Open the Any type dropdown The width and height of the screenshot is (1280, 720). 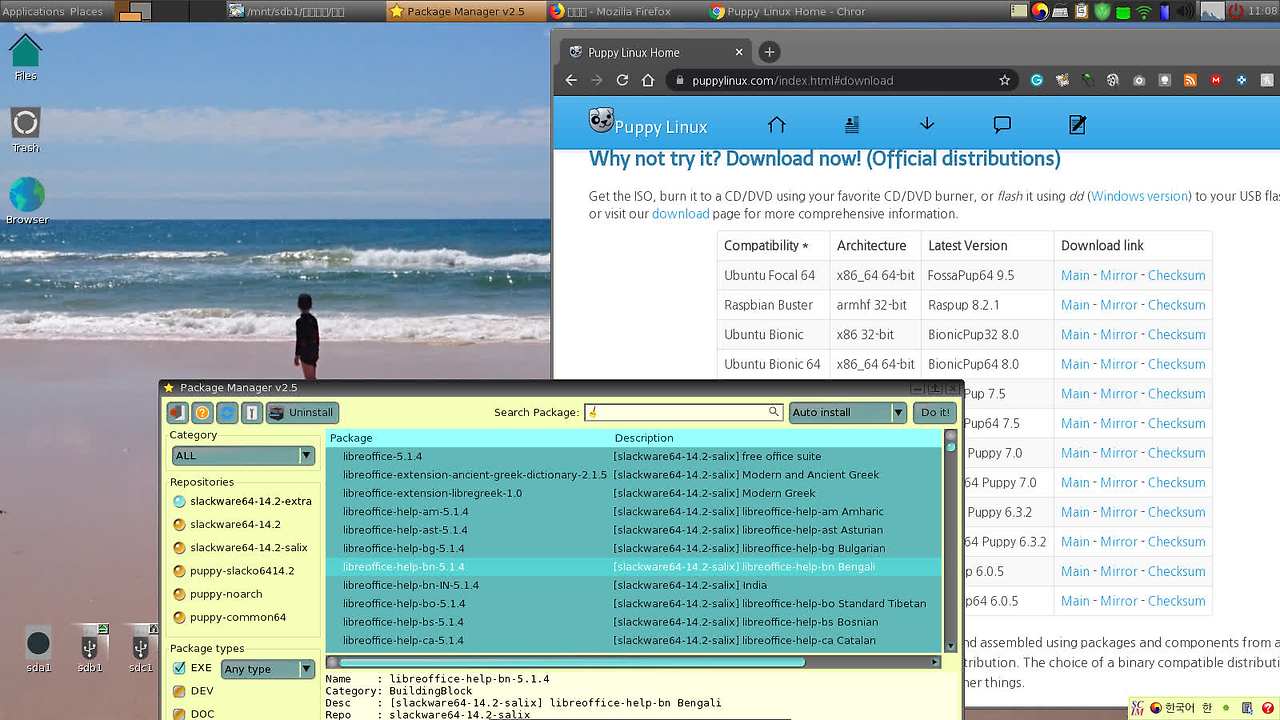point(267,668)
